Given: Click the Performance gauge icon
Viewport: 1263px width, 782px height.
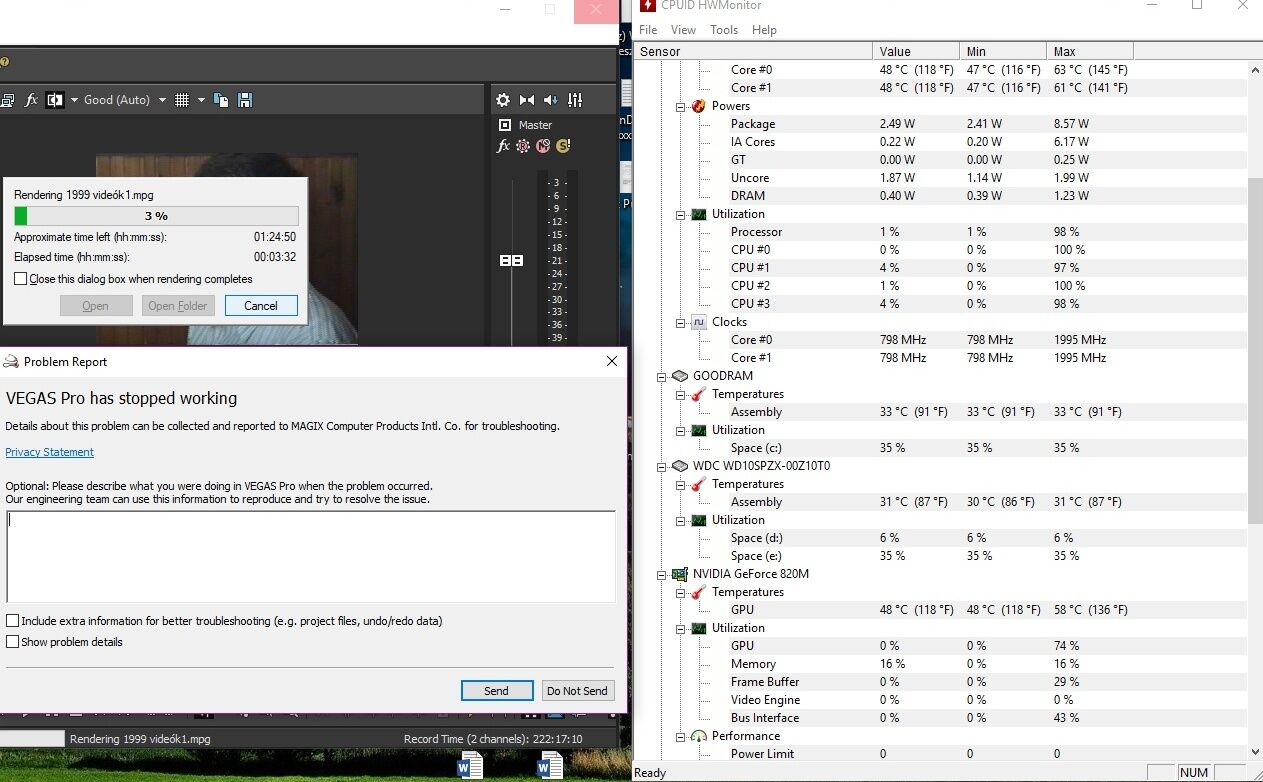Looking at the screenshot, I should click(x=700, y=736).
